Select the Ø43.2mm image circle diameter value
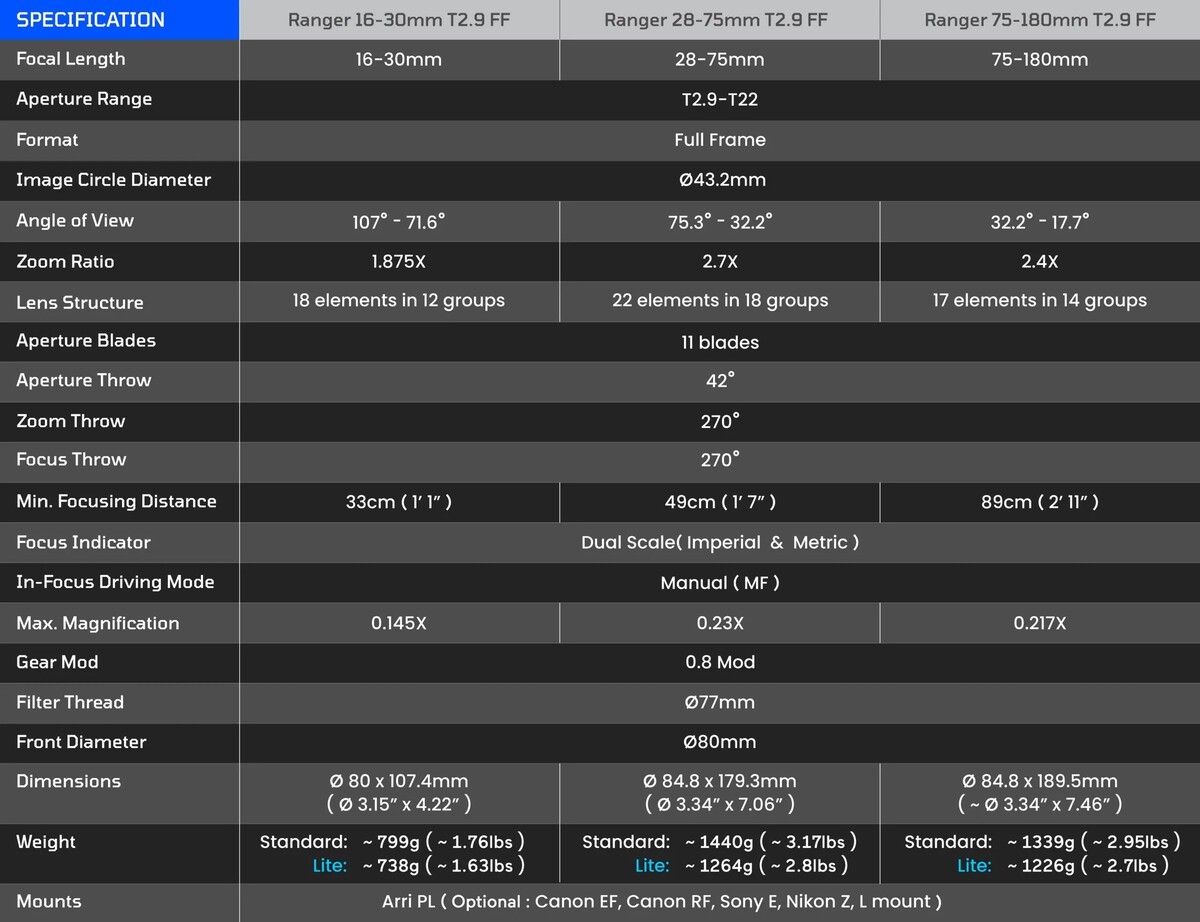Viewport: 1200px width, 922px height. tap(719, 180)
